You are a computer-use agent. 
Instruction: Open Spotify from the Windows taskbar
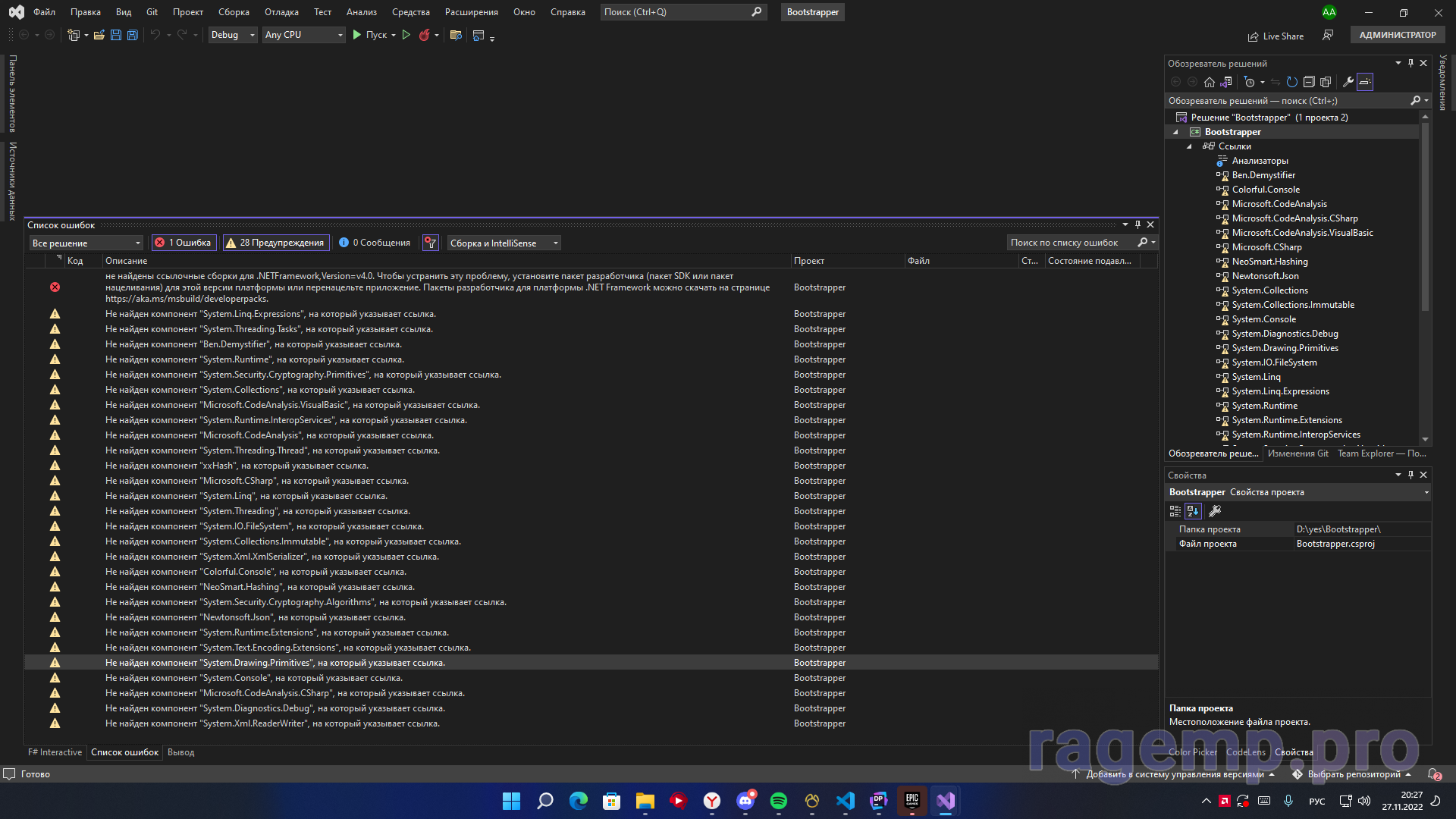pyautogui.click(x=778, y=801)
